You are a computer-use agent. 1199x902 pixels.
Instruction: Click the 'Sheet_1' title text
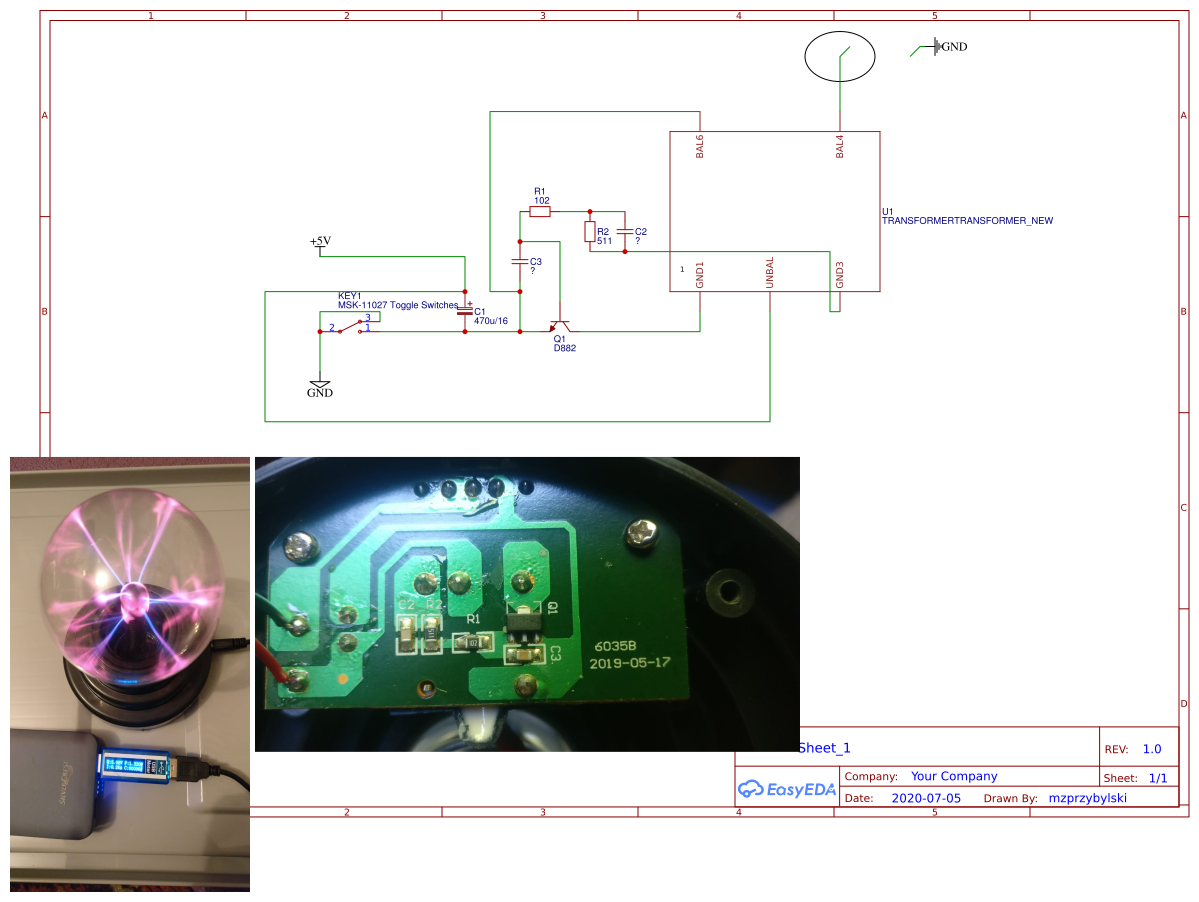[x=824, y=748]
